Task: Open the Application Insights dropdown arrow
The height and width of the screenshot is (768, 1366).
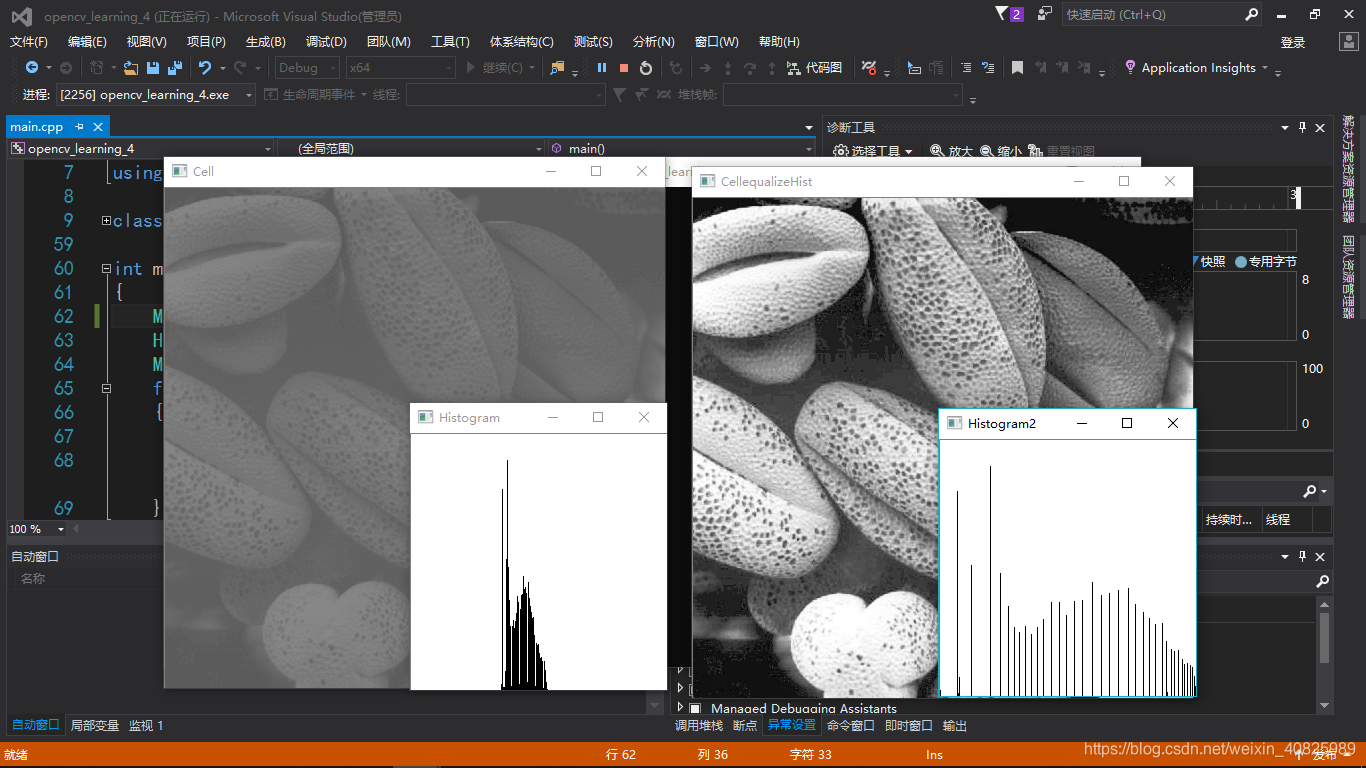Action: 1265,68
